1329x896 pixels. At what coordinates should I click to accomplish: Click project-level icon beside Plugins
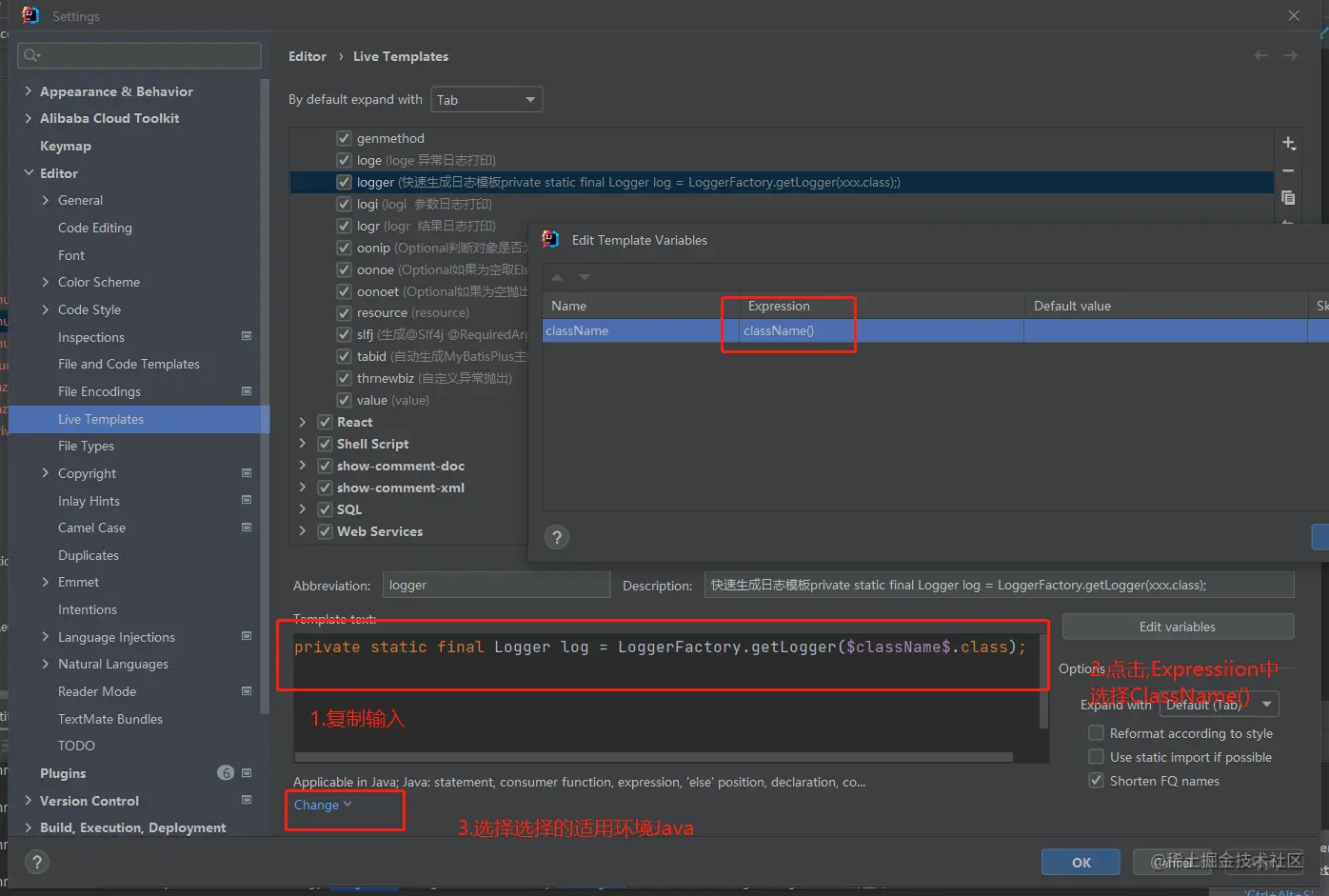[x=247, y=772]
